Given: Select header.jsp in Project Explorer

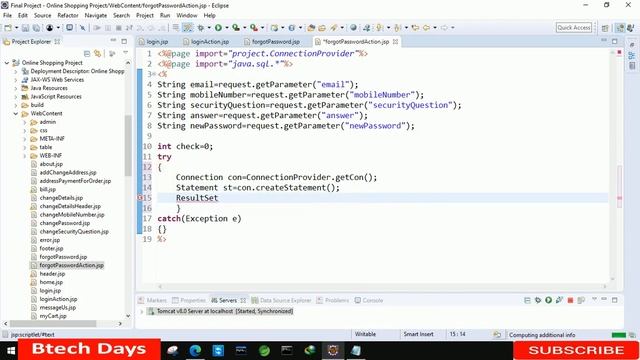Looking at the screenshot, I should click(52, 274).
